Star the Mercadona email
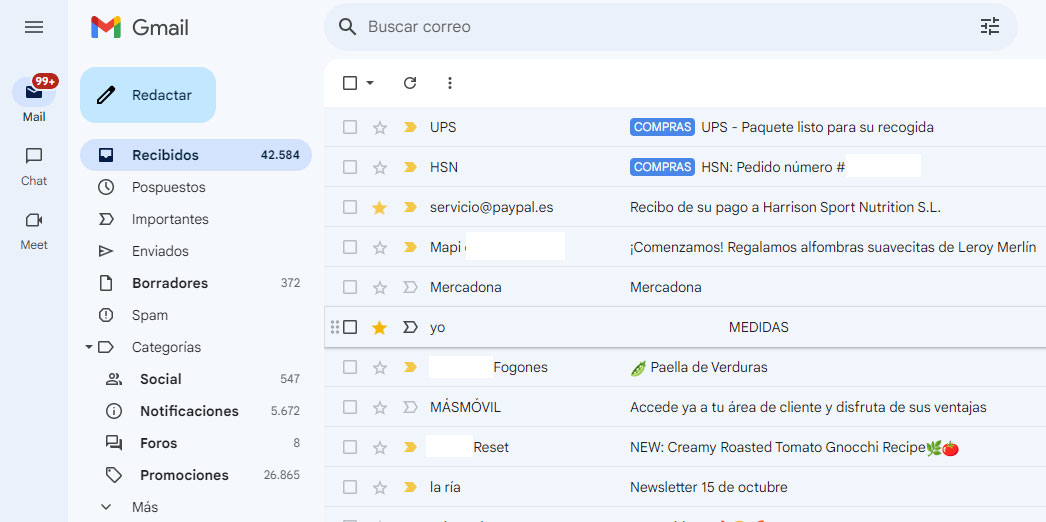 (380, 287)
